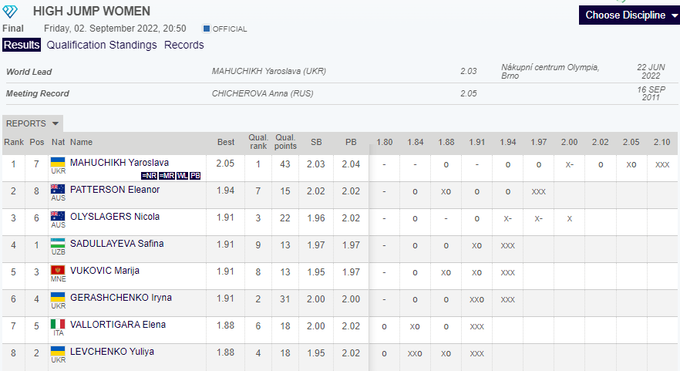Switch to the Qualification Standings tab
Screen dimensions: 680x371
(x=101, y=45)
